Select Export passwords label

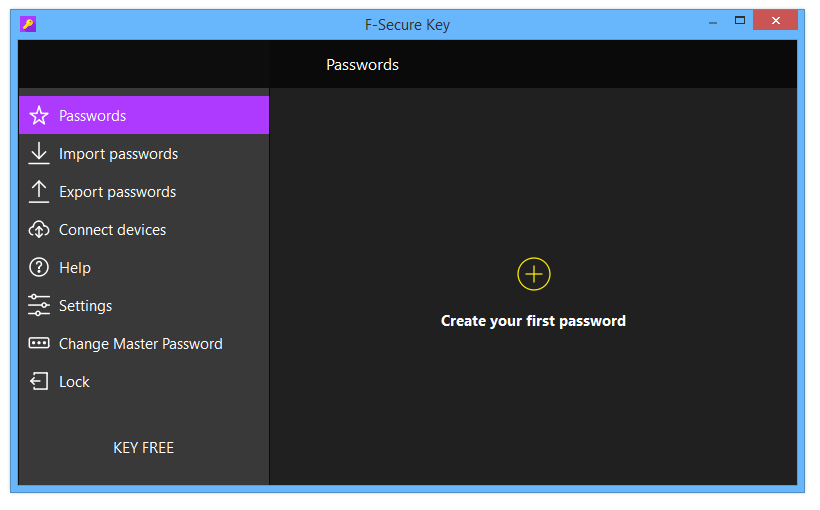point(118,192)
